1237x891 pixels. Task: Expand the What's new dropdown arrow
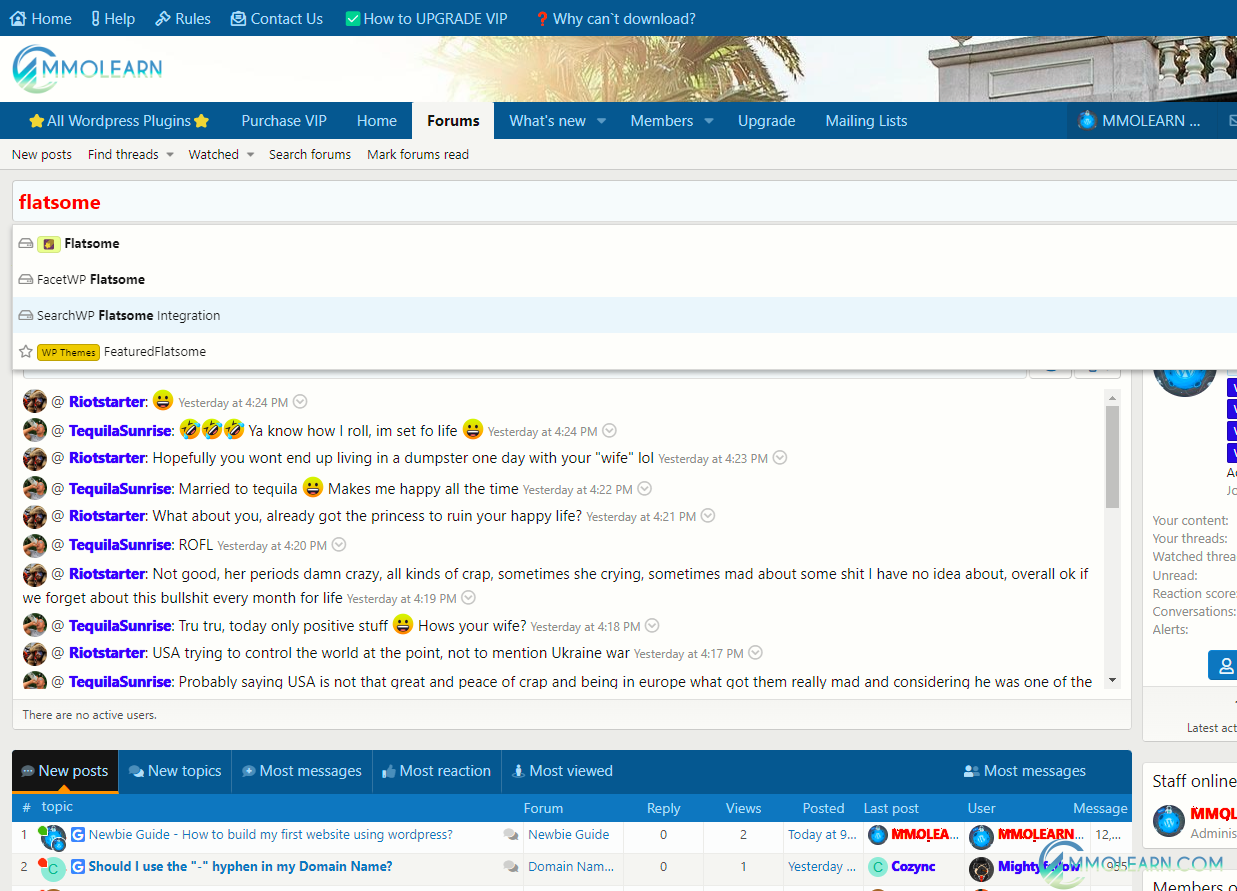[x=602, y=121]
